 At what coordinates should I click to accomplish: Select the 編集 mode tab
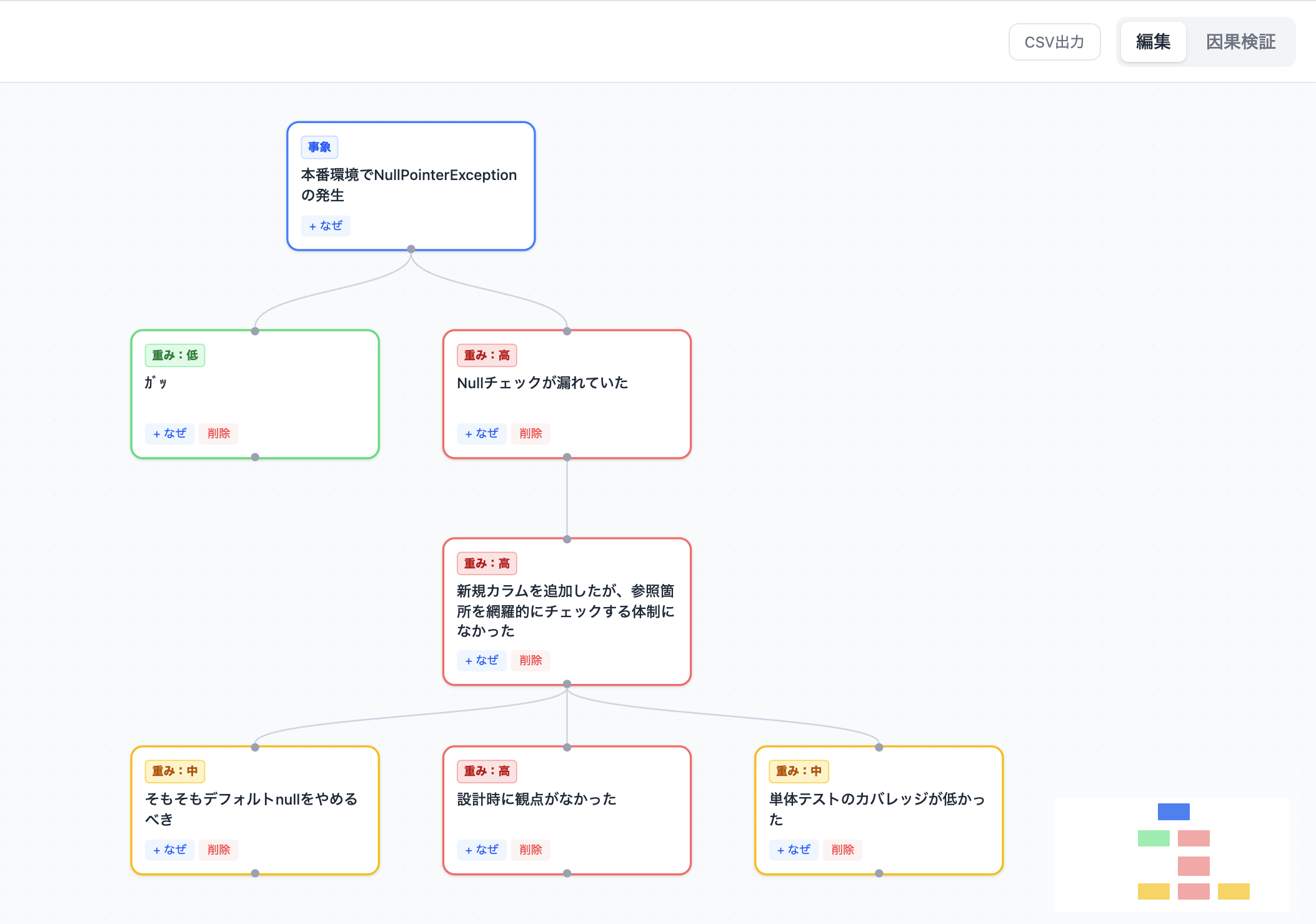[1152, 41]
